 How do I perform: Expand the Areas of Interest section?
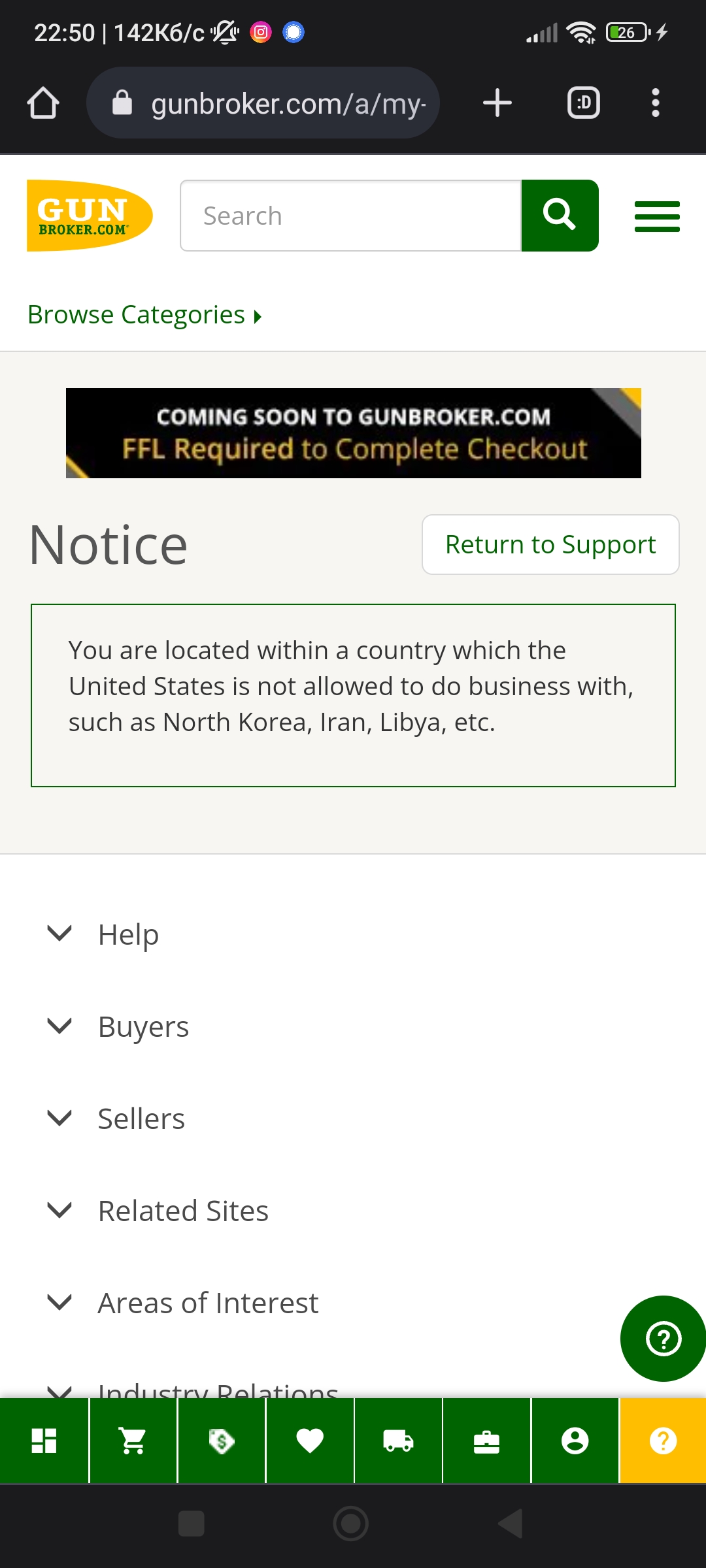208,1303
